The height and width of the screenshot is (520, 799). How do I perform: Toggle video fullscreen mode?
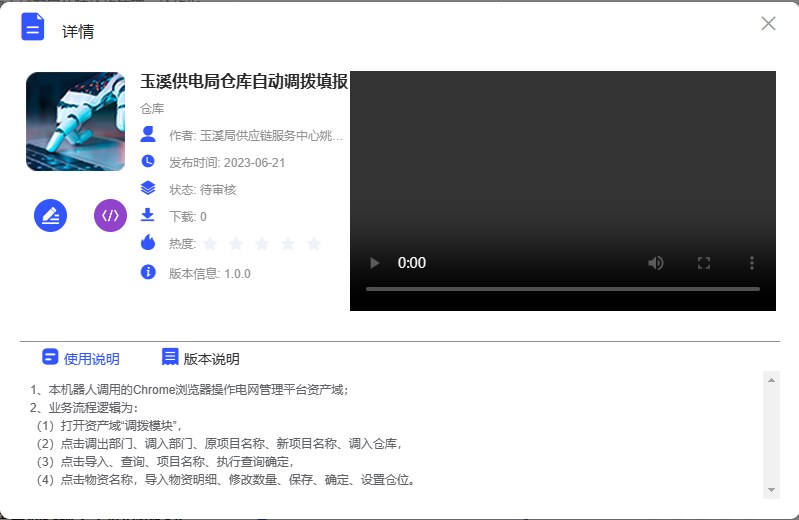(704, 263)
